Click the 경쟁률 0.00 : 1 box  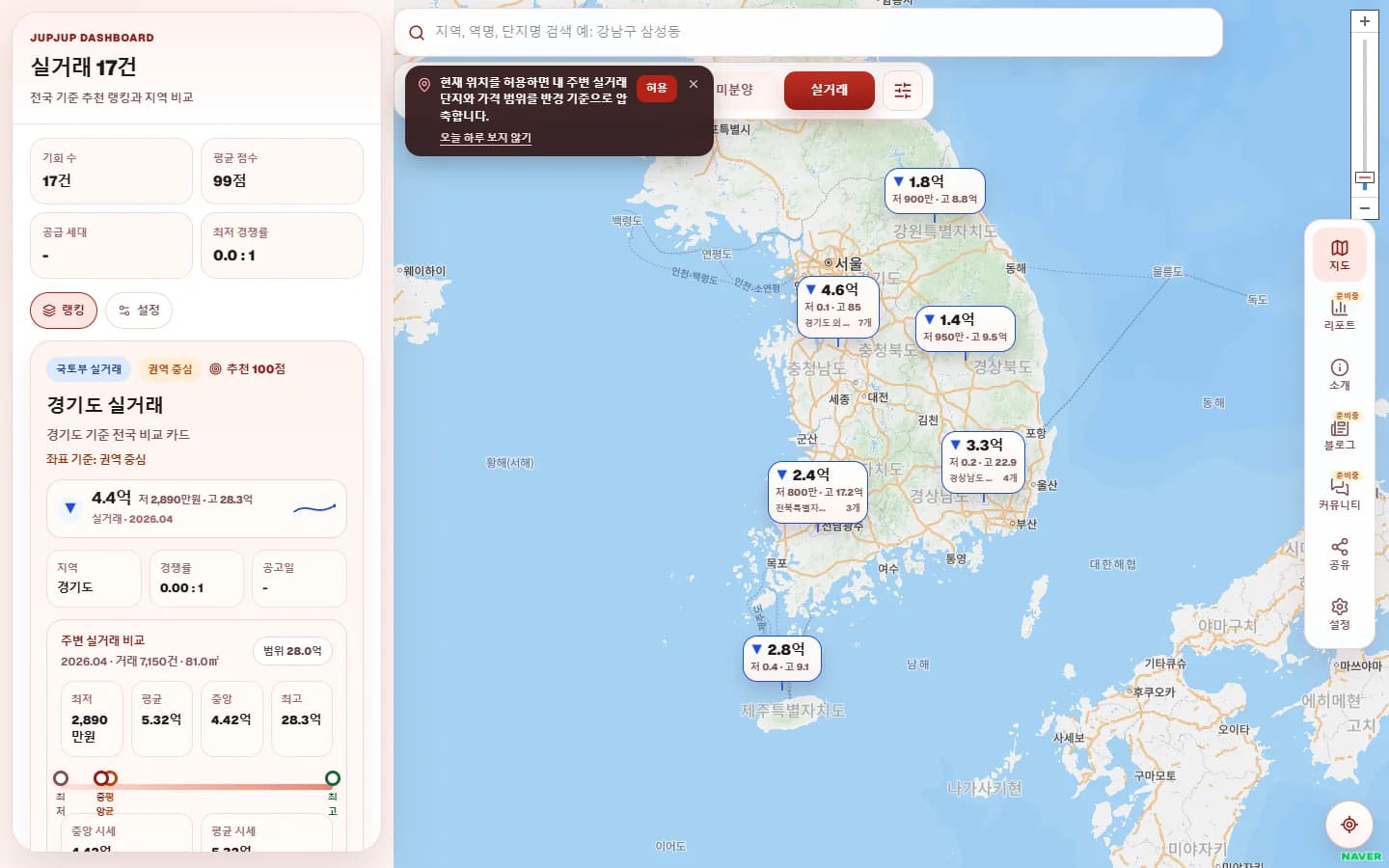tap(197, 578)
